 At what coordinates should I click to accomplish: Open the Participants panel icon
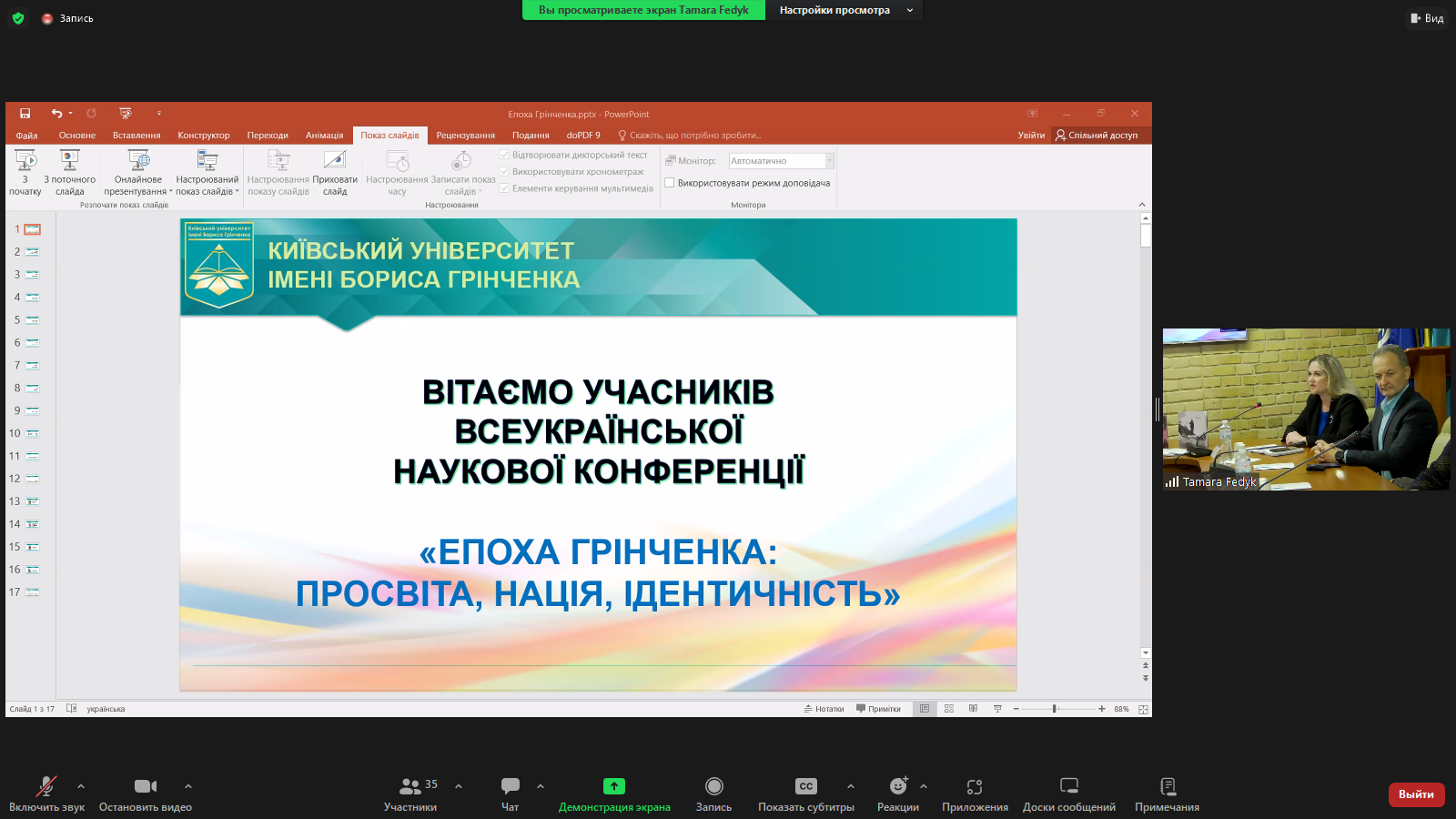tap(410, 786)
